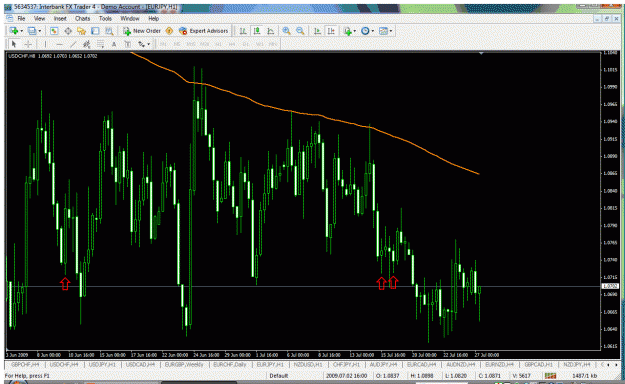Open the chart window menu icon
The height and width of the screenshot is (384, 625).
point(10,18)
